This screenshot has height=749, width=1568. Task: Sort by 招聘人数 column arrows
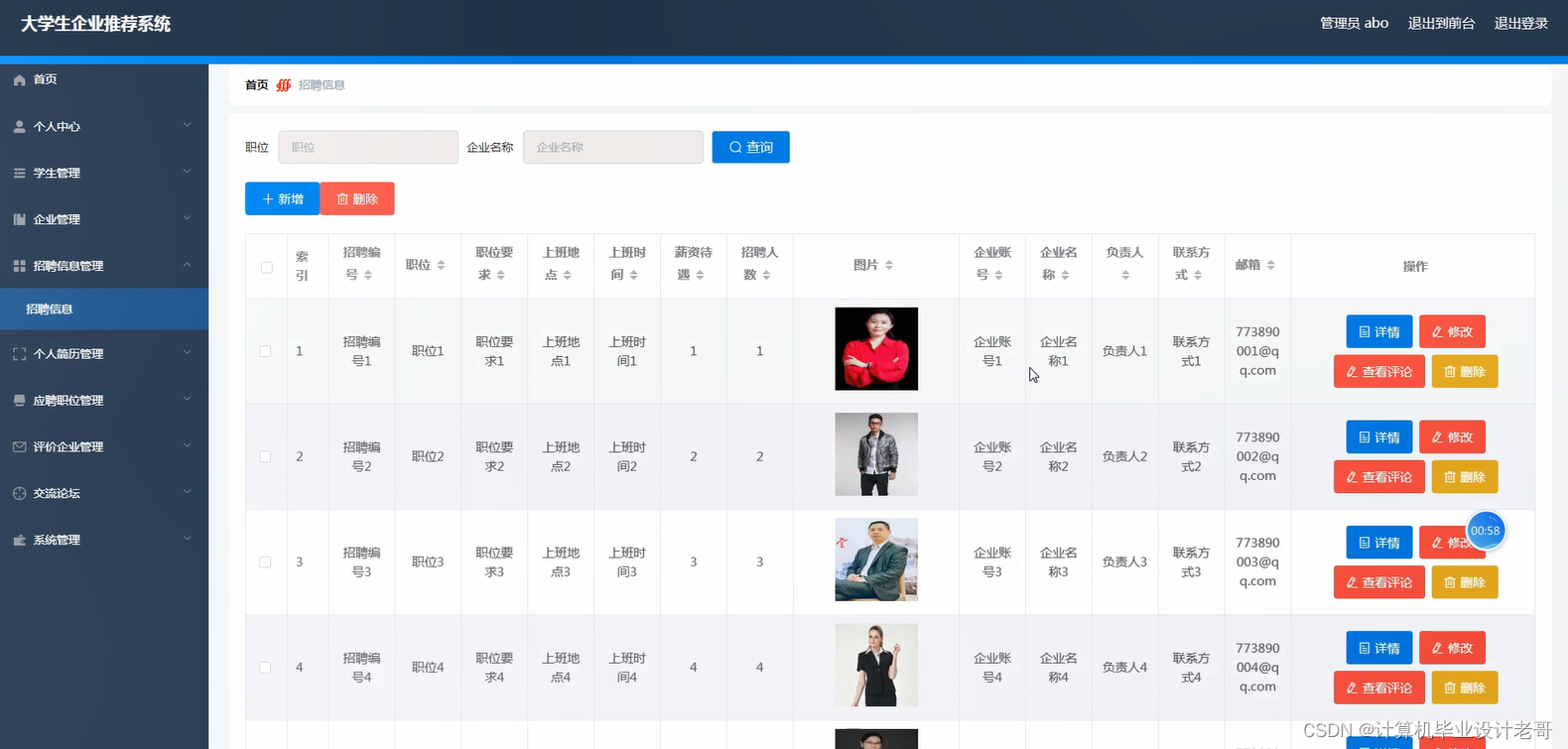pos(766,275)
